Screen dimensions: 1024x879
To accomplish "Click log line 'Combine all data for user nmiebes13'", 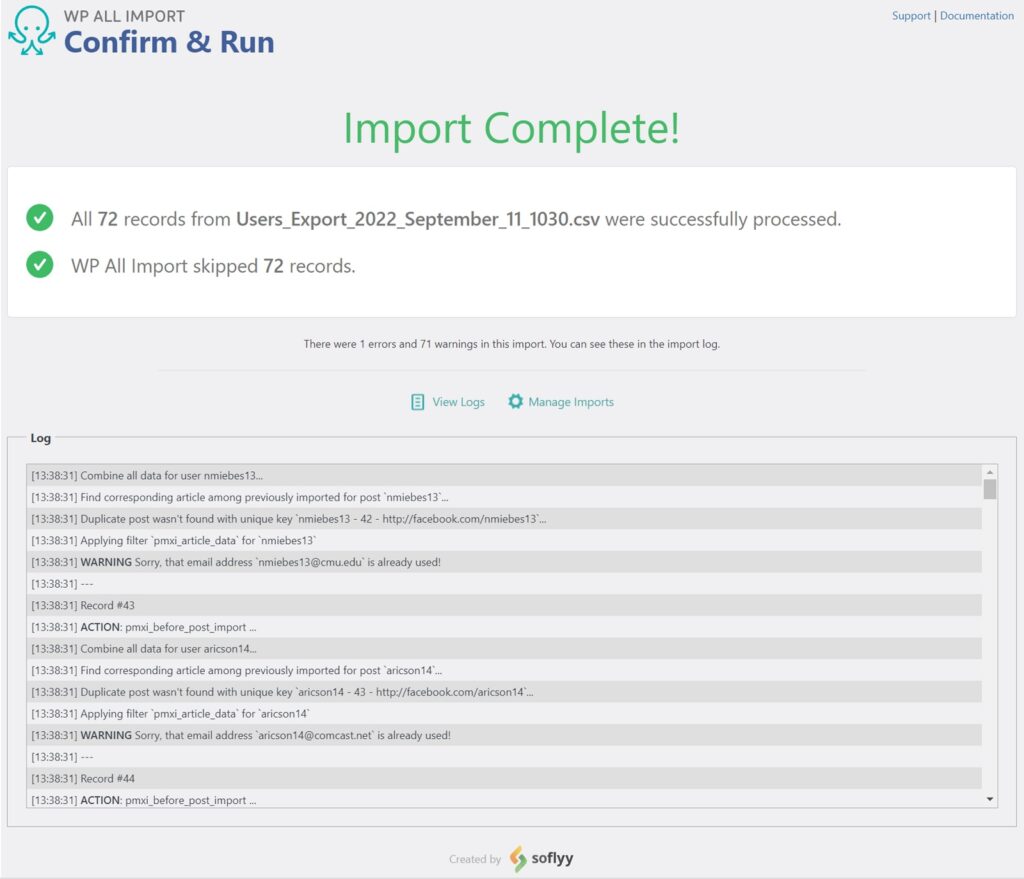I will pos(504,475).
